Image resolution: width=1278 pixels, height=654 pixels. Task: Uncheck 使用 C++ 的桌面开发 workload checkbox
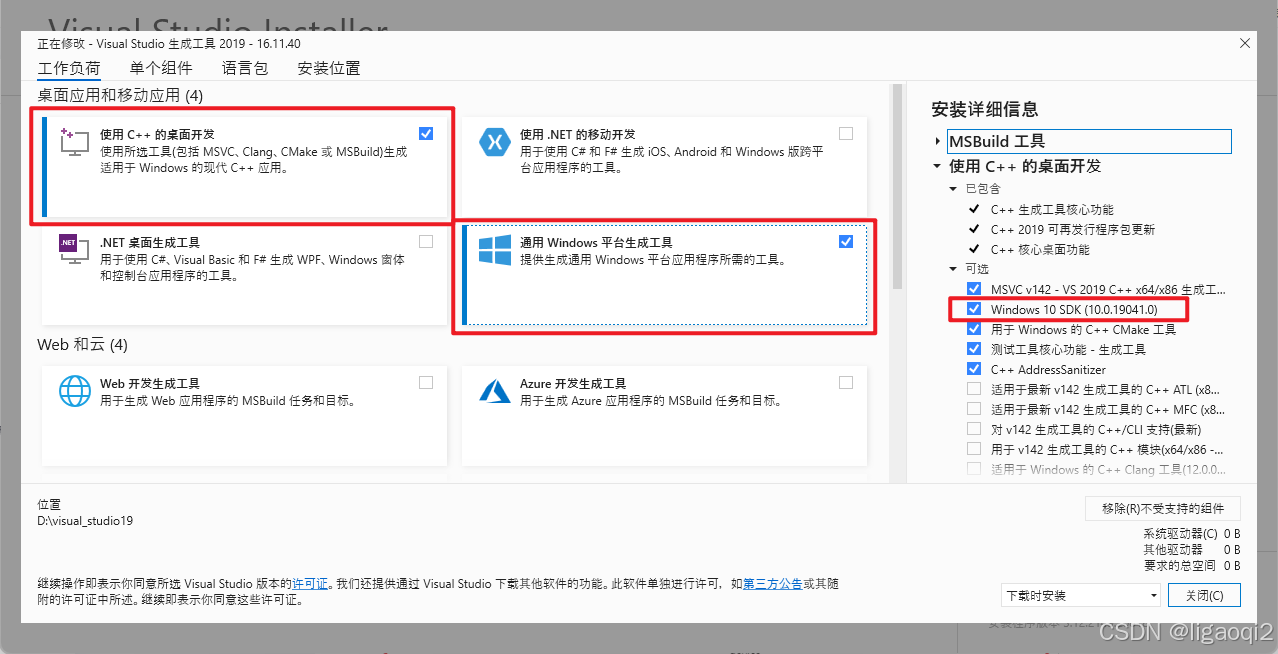point(427,133)
